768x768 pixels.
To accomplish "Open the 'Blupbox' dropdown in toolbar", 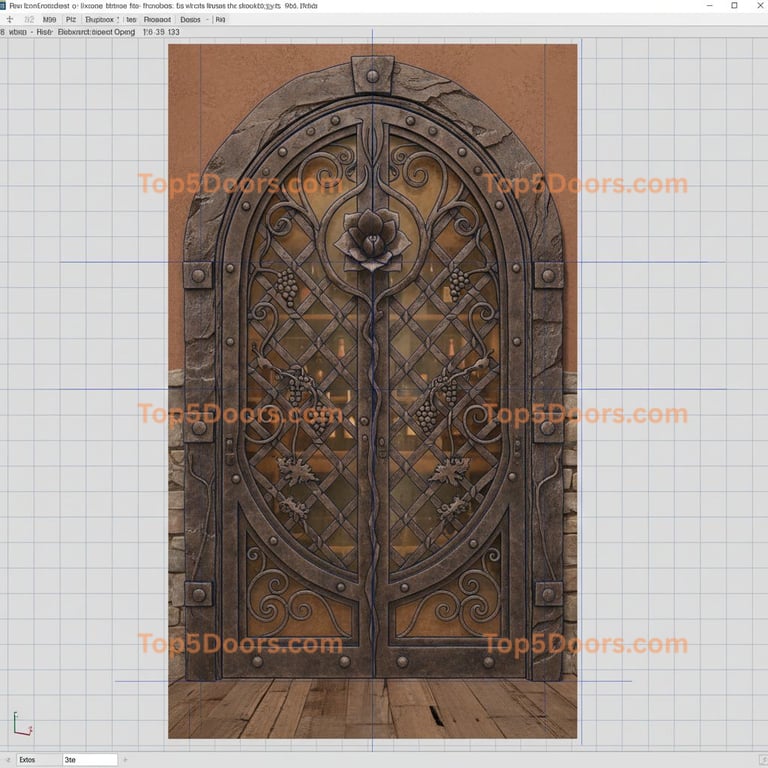I will 102,20.
